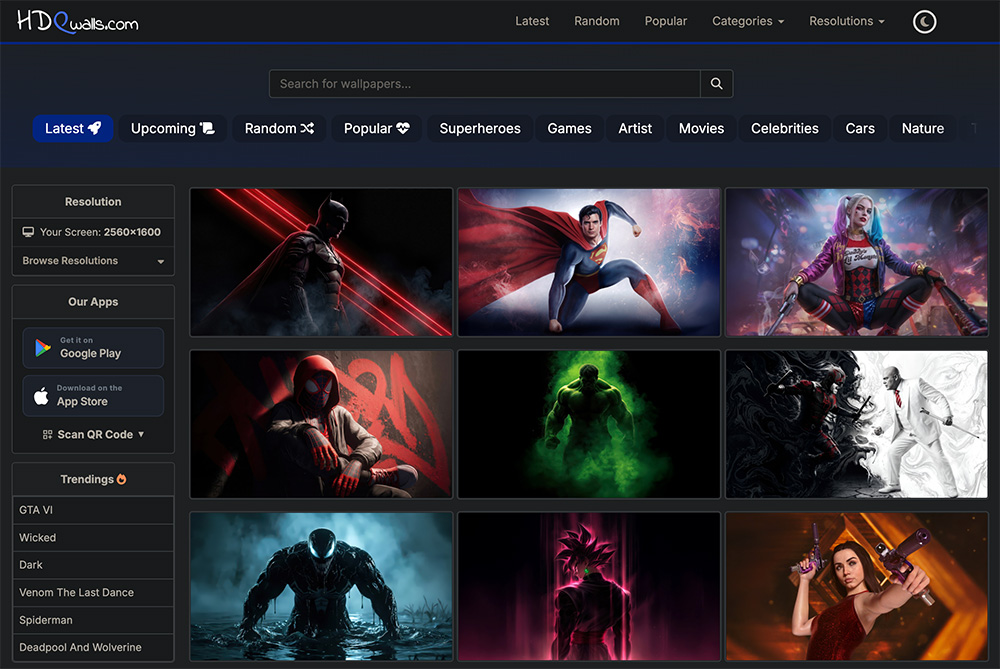Open the green Hulk wallpaper
Viewport: 1000px width, 669px height.
pyautogui.click(x=589, y=424)
